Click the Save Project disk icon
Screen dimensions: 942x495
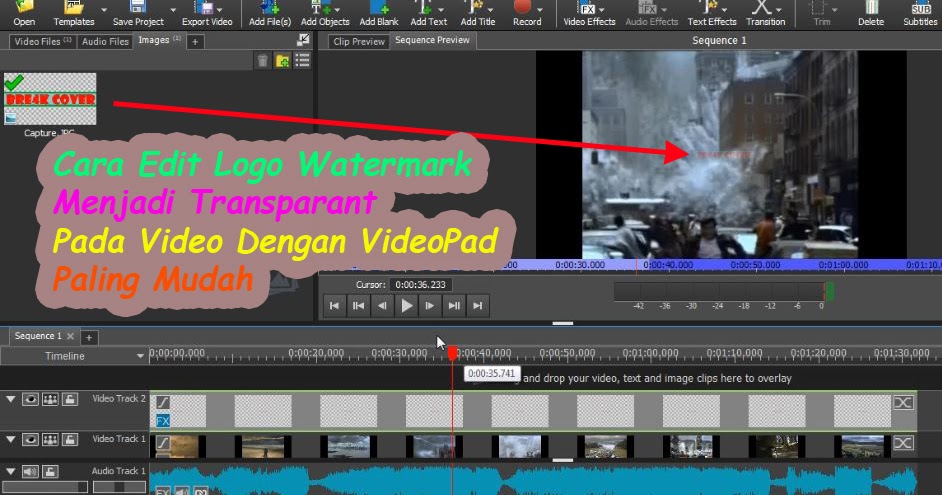click(x=138, y=7)
